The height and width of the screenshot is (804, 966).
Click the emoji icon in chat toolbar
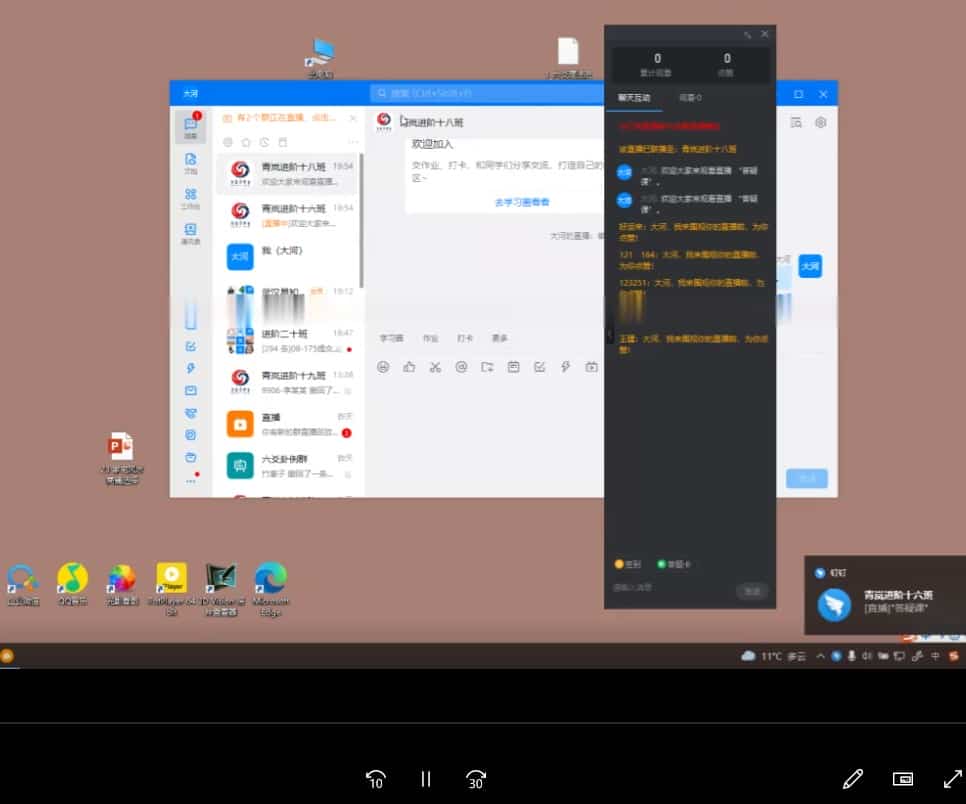(x=383, y=367)
